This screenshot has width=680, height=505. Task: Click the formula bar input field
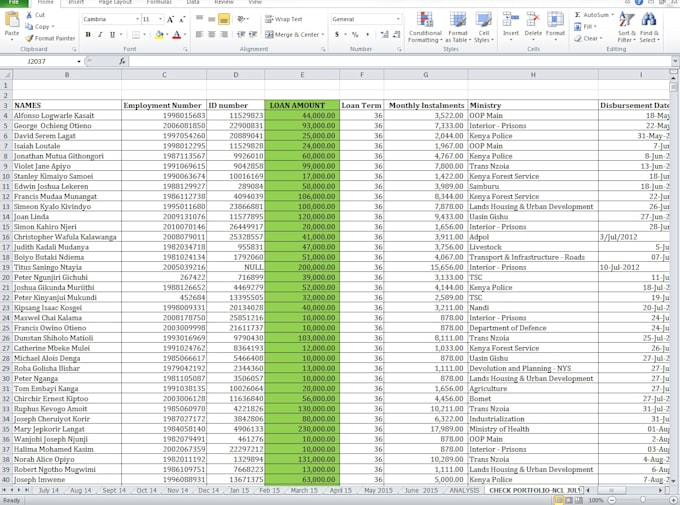(x=399, y=61)
